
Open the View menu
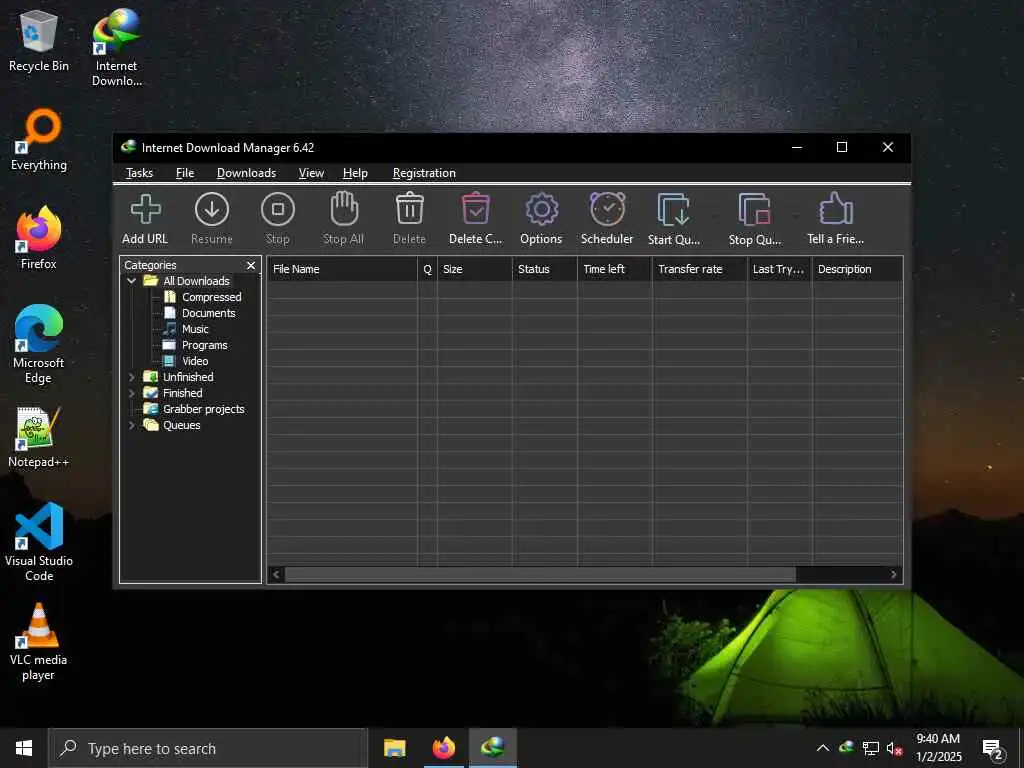click(311, 173)
